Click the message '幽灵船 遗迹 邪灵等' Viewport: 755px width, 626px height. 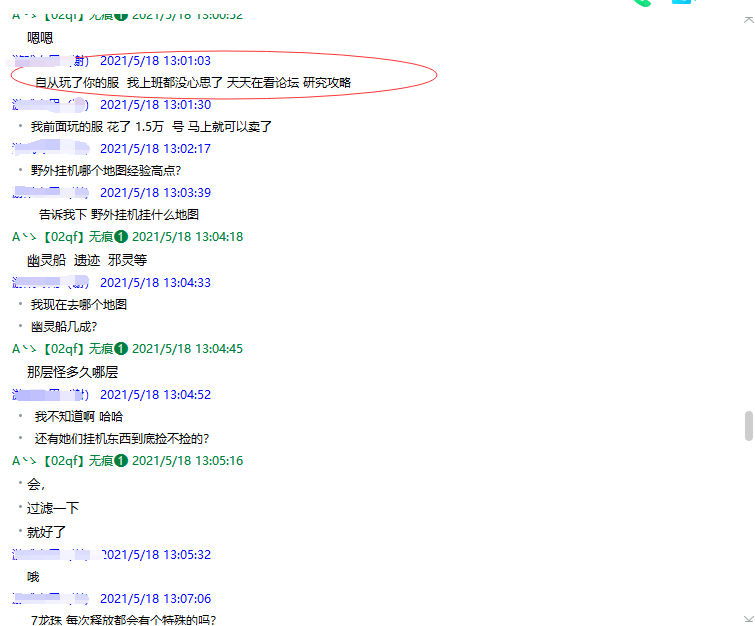[87, 260]
